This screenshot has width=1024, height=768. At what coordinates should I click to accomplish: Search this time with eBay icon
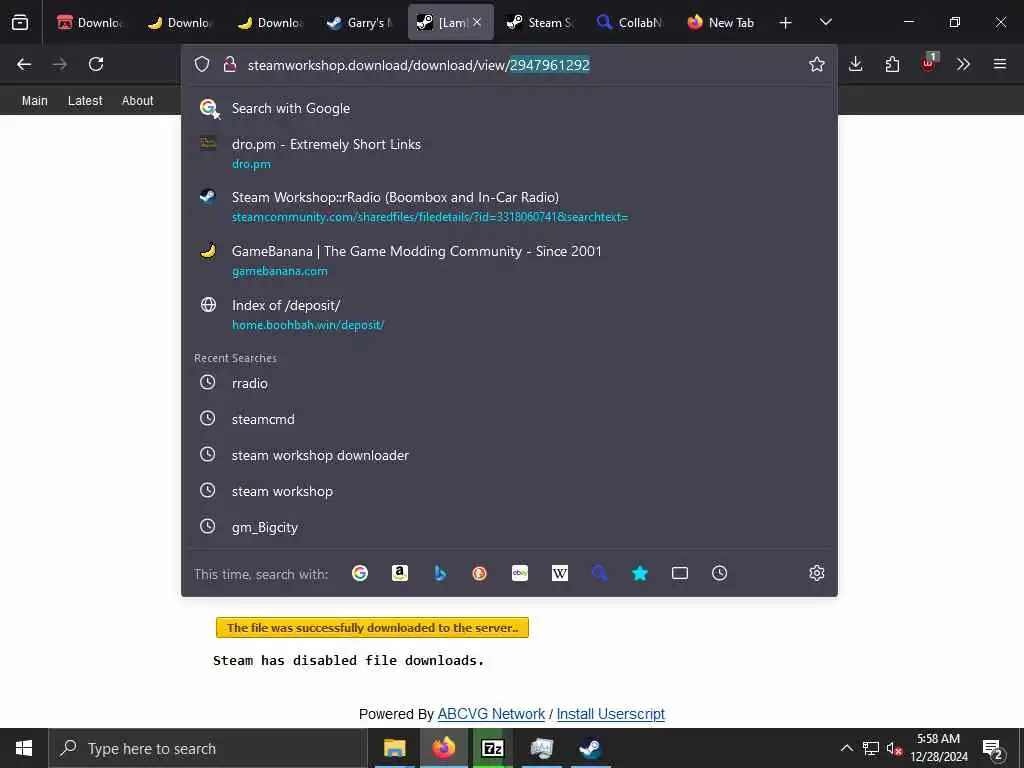click(x=520, y=573)
